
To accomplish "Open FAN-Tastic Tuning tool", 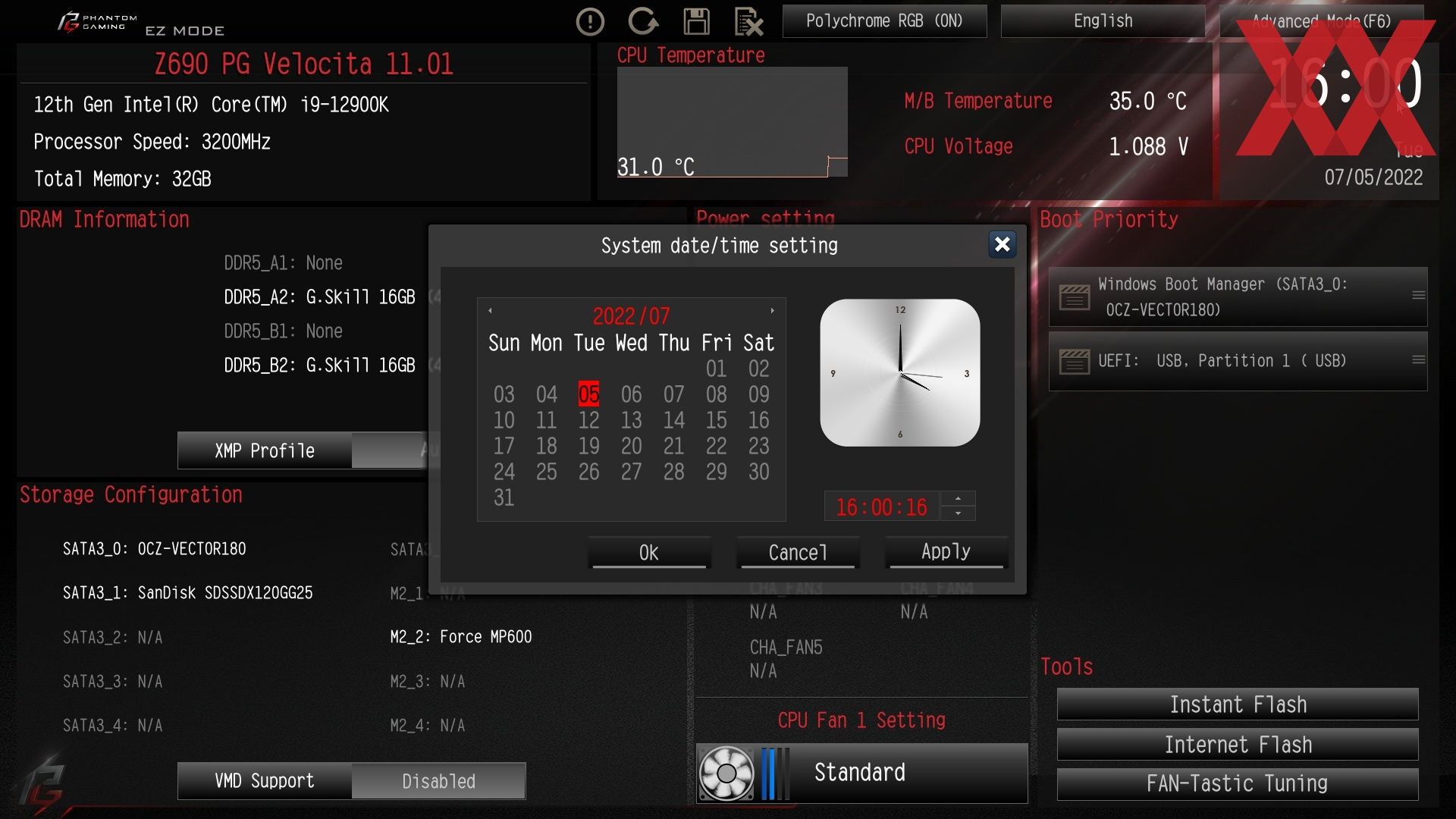I will coord(1238,783).
